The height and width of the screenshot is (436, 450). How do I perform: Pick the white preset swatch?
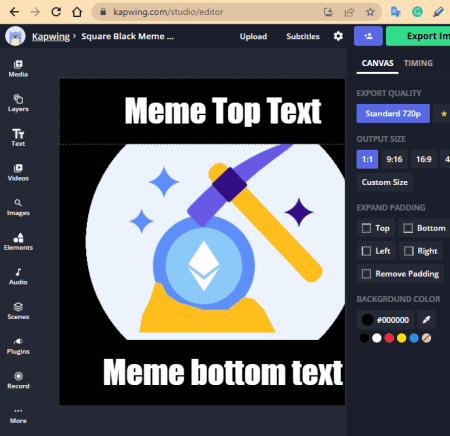tap(377, 338)
